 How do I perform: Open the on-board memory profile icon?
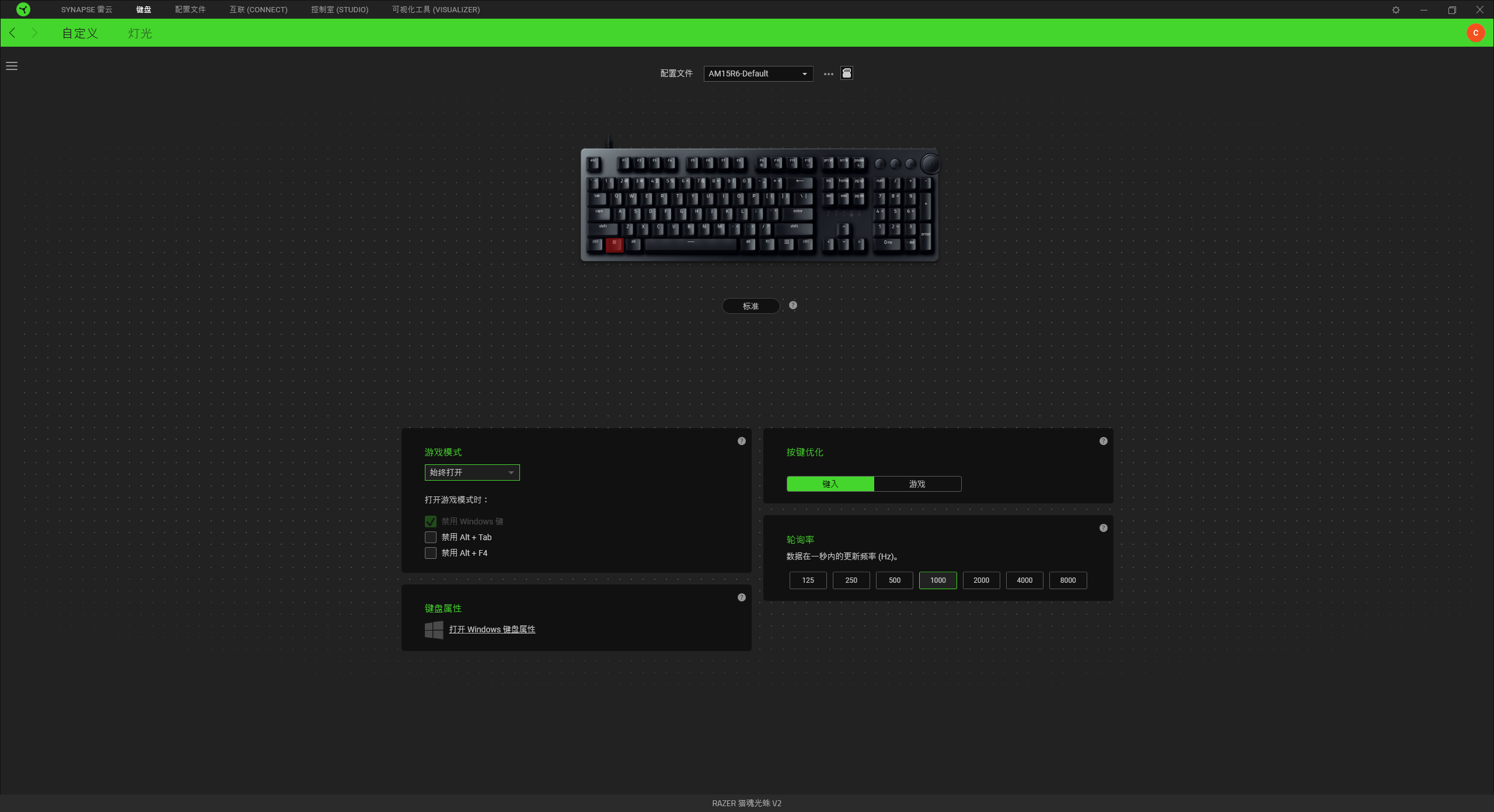tap(847, 73)
